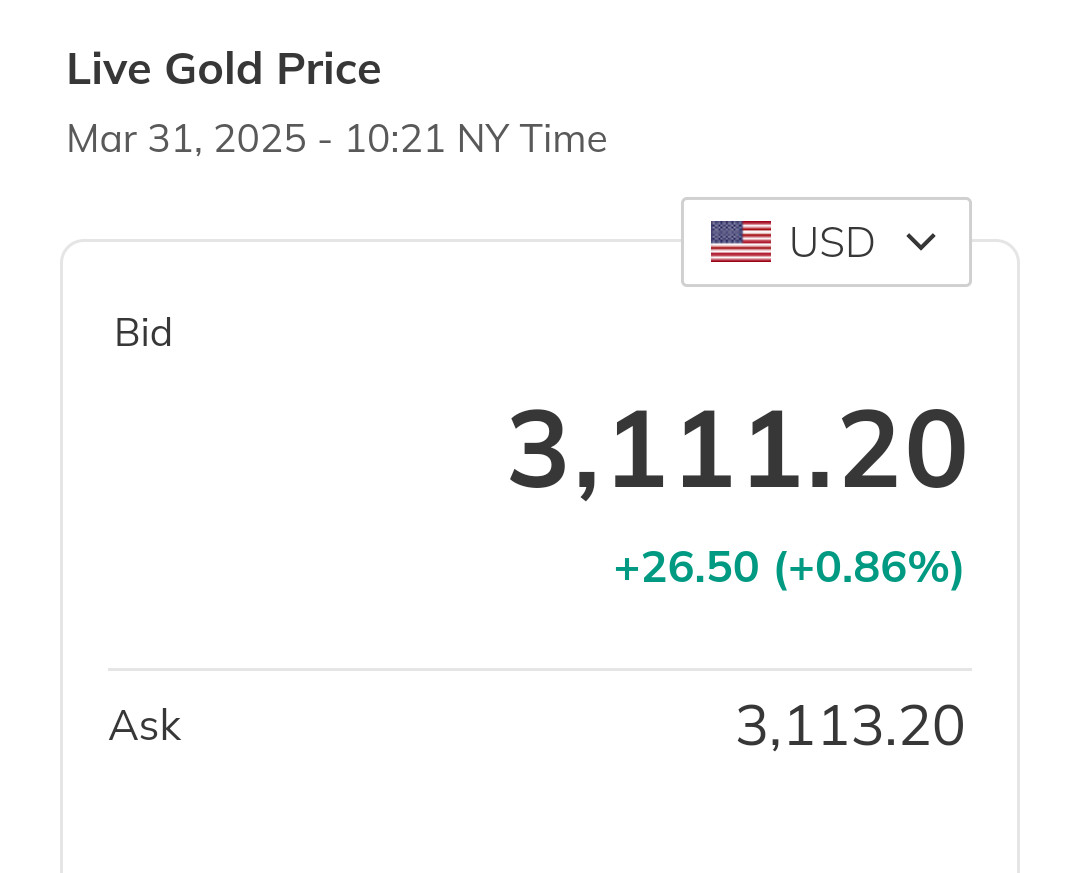Click the leading 3 of bid price
Viewport: 1080px width, 873px height.
click(x=540, y=452)
